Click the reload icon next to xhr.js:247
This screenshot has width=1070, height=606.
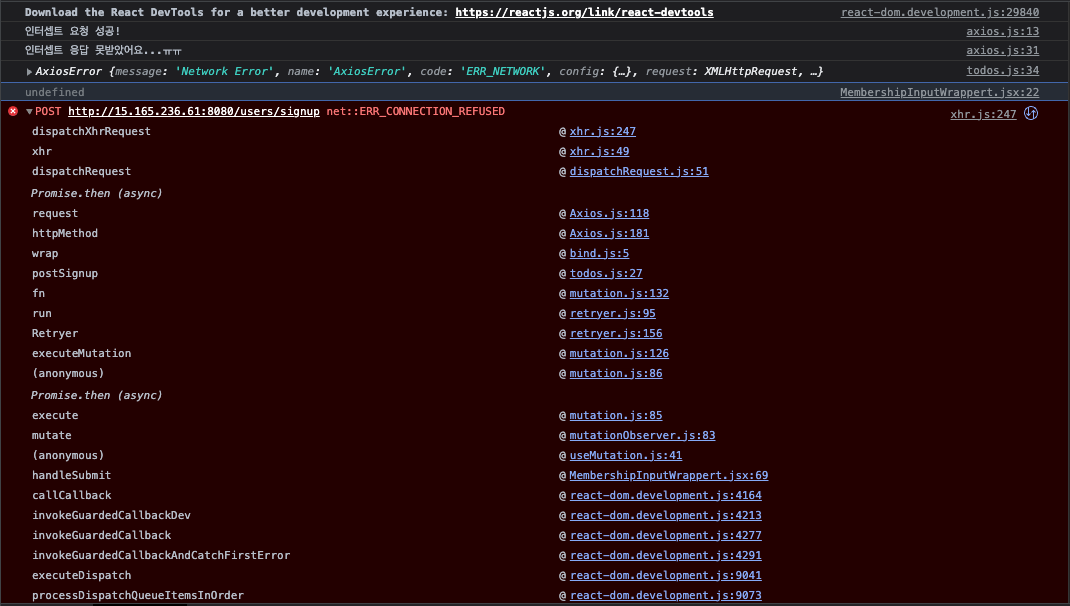click(1030, 113)
